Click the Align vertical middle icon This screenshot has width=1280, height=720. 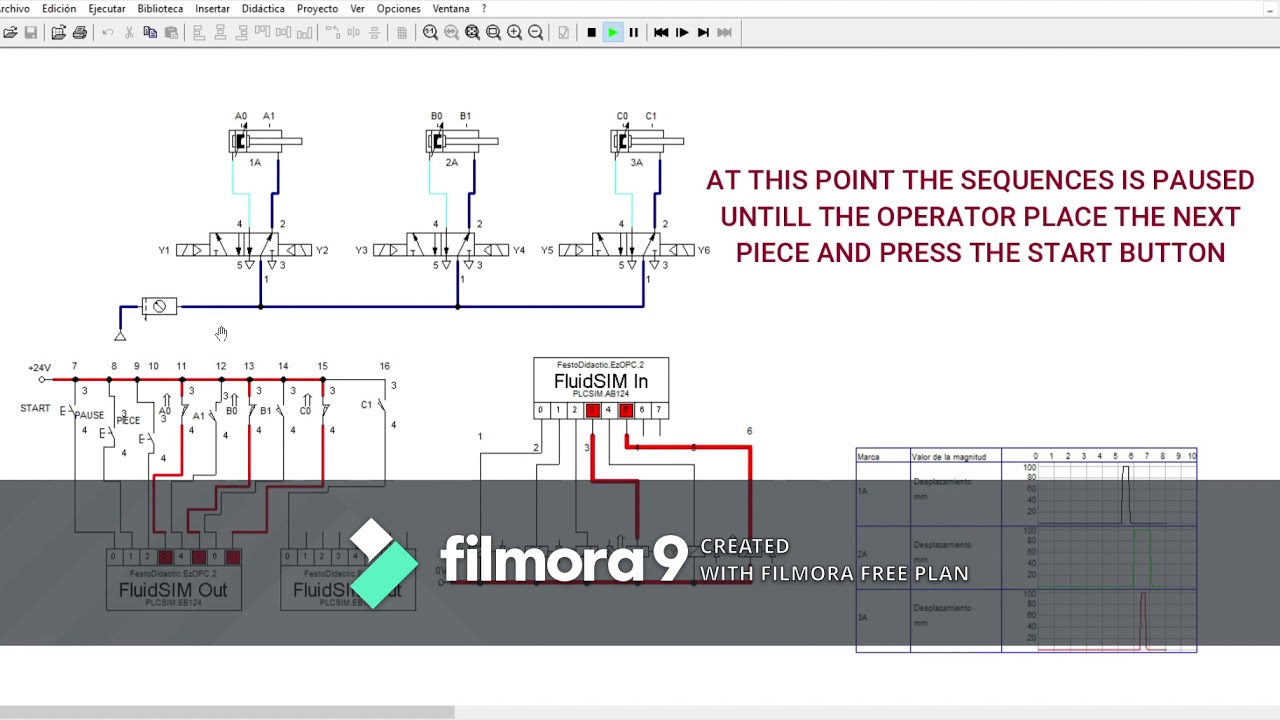coord(283,33)
